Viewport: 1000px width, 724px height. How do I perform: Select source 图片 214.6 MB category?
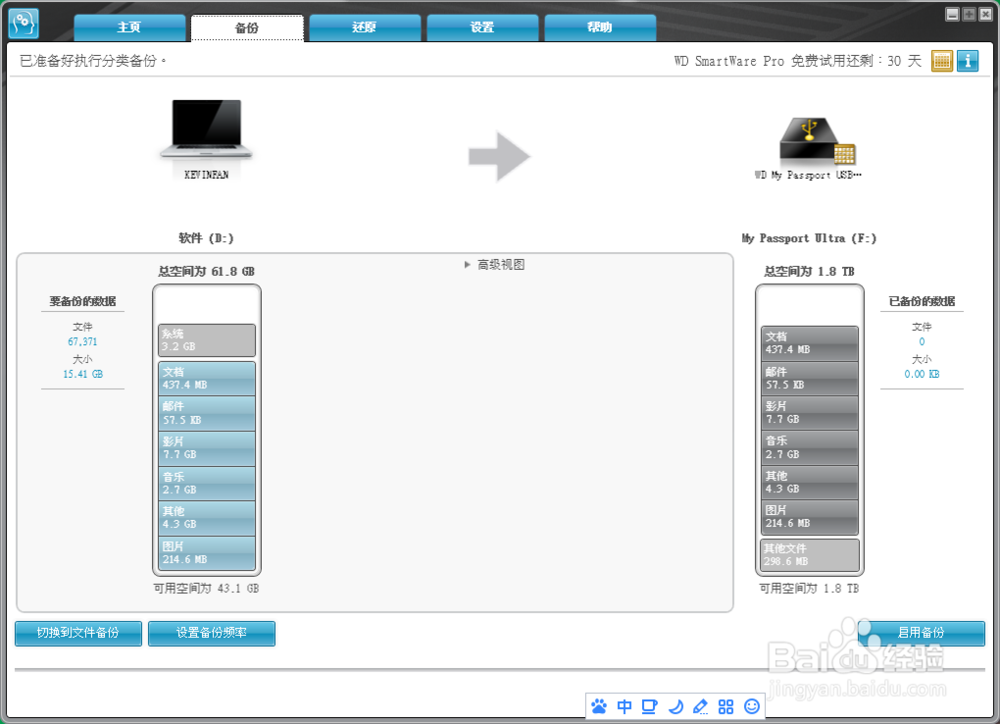(207, 552)
